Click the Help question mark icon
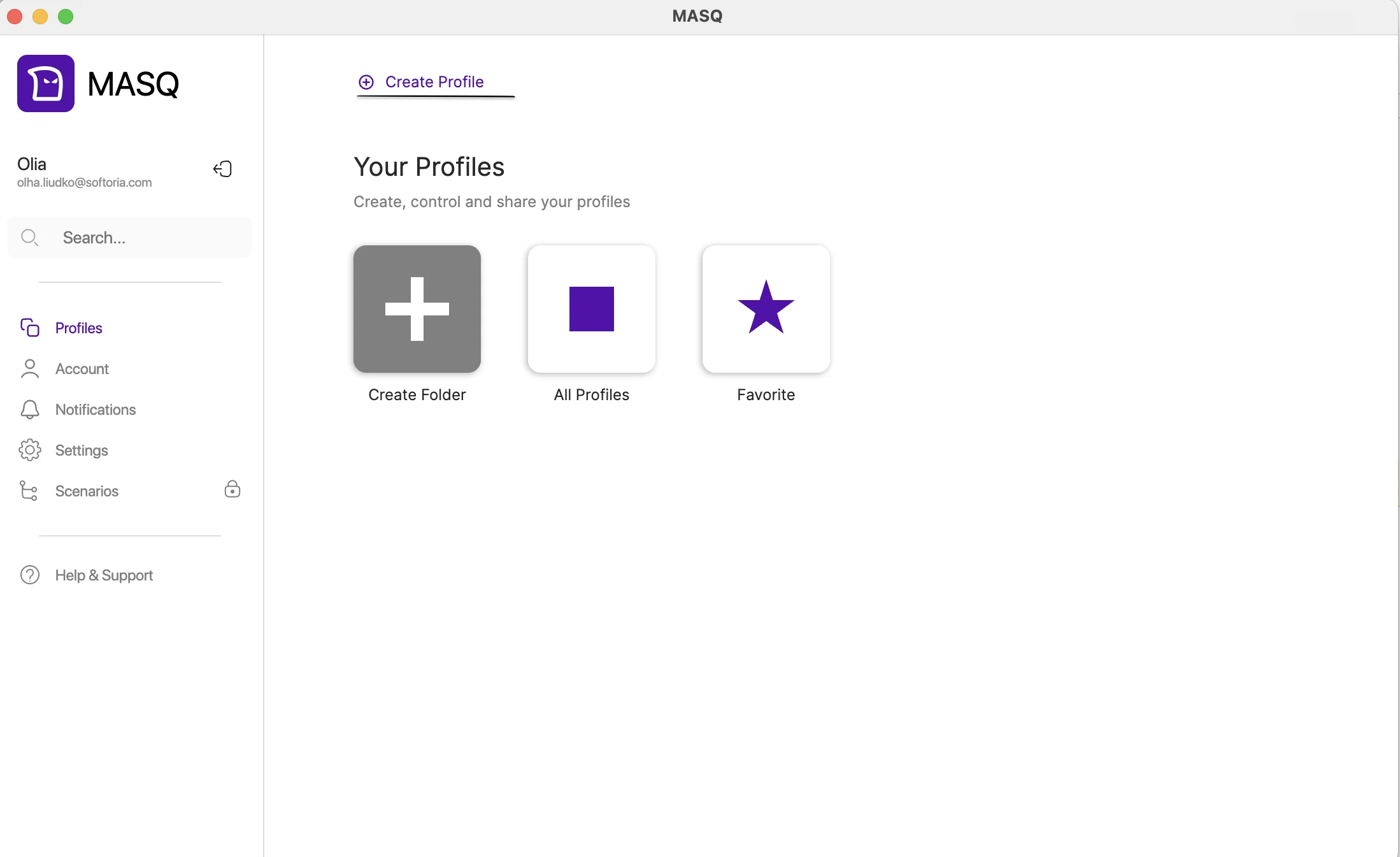 pos(29,575)
